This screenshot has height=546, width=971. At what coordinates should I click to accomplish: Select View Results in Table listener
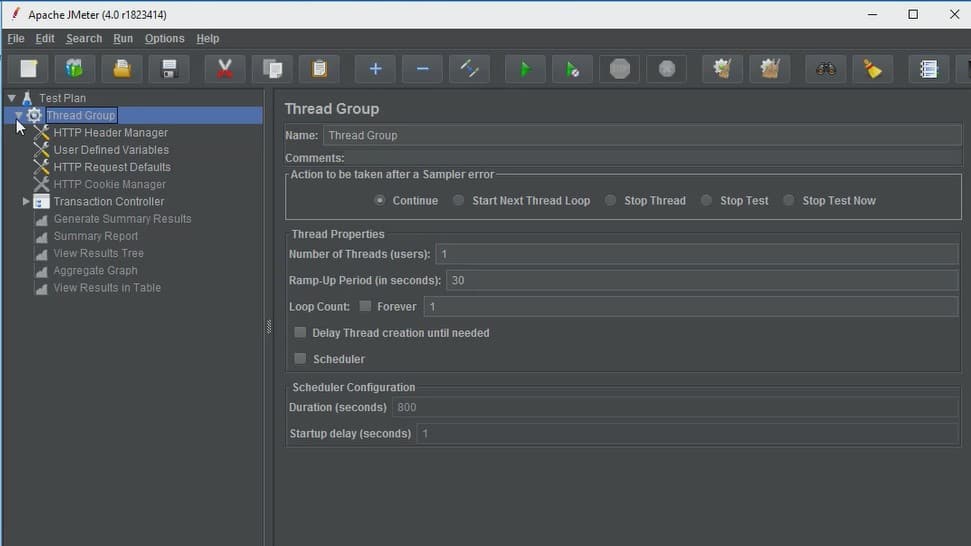tap(107, 288)
